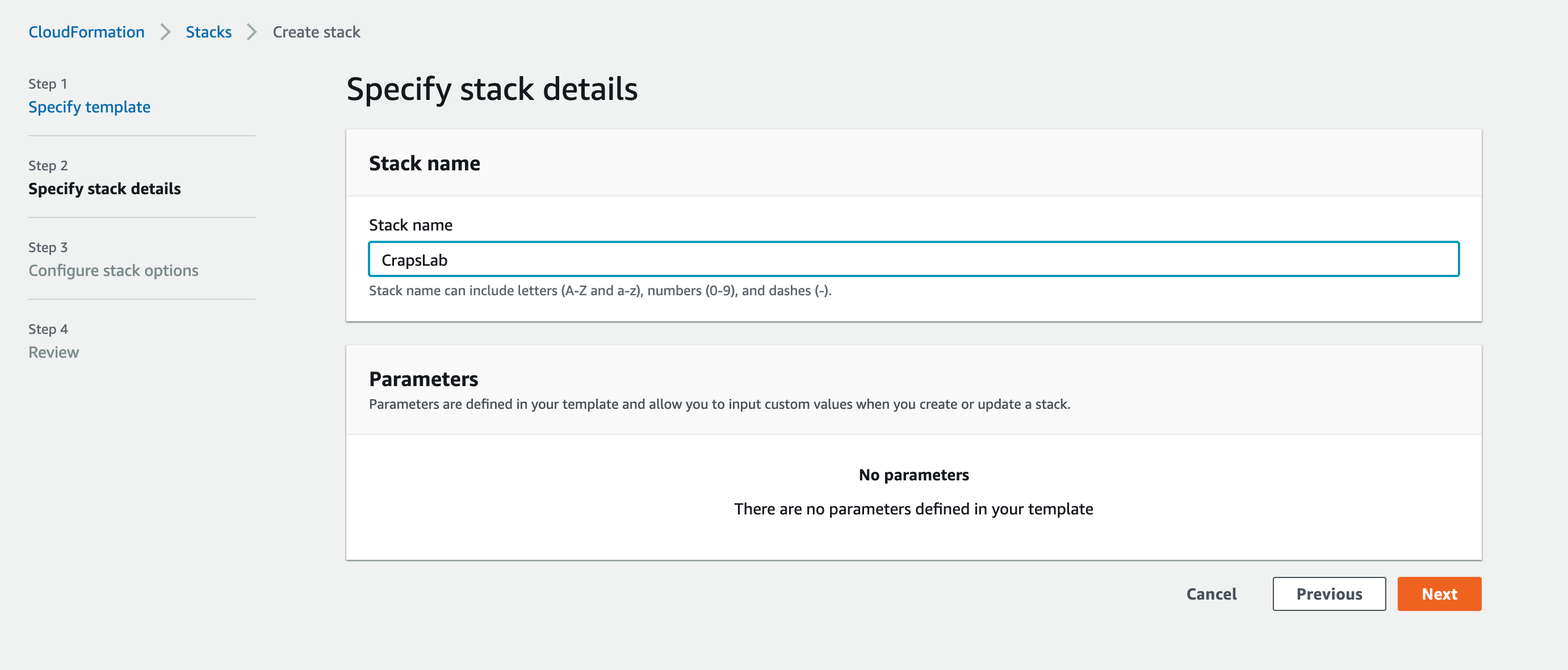This screenshot has height=670, width=1568.
Task: Open the CloudFormation breadcrumb link
Action: click(x=86, y=32)
